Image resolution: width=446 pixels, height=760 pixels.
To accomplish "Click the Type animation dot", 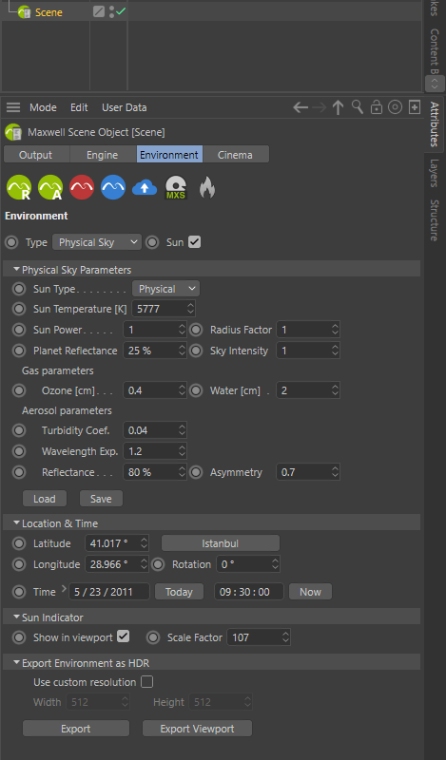I will [x=12, y=242].
